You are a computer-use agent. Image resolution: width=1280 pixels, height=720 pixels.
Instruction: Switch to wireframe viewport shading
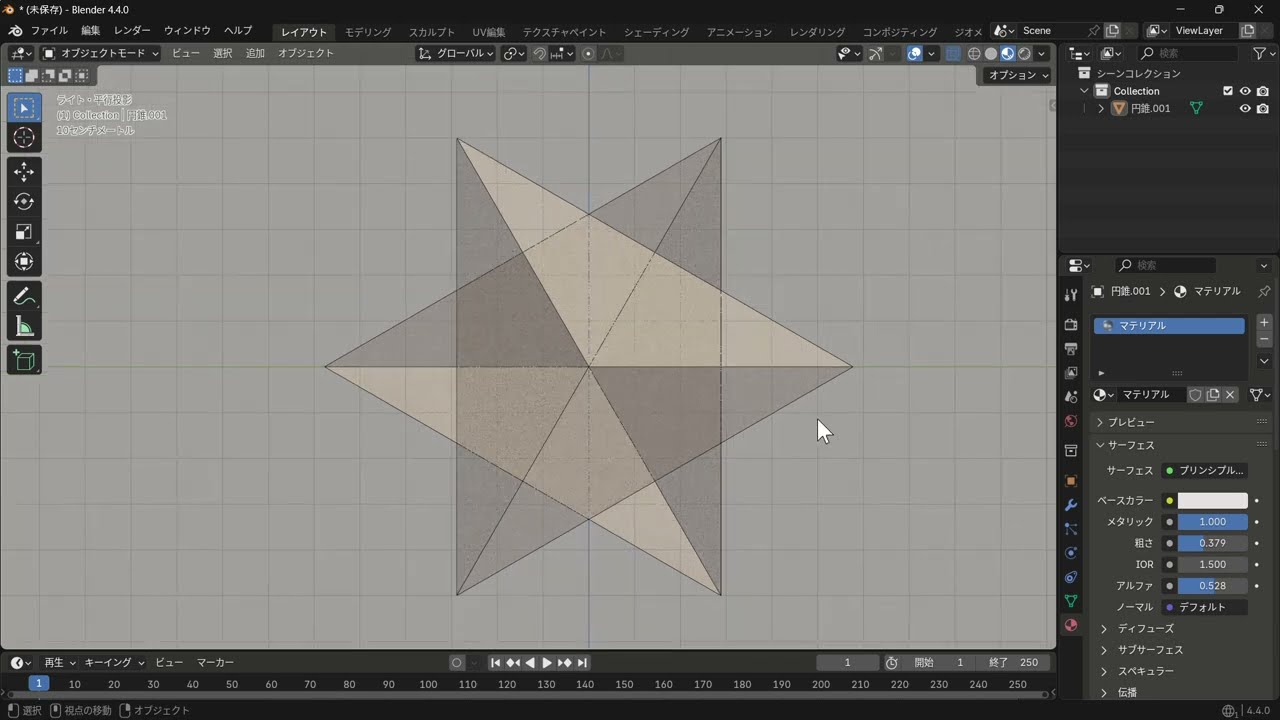974,53
